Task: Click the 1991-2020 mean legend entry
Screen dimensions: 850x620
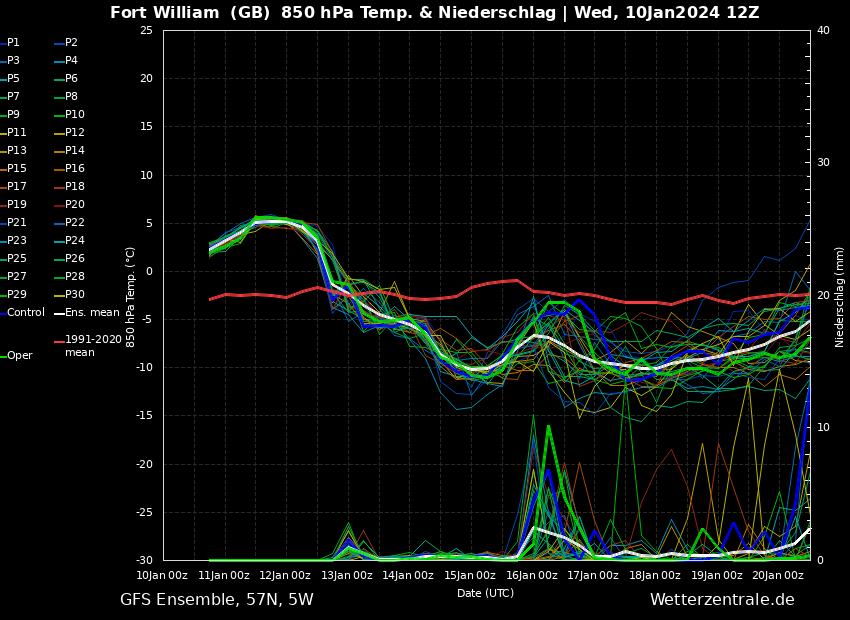Action: (93, 346)
